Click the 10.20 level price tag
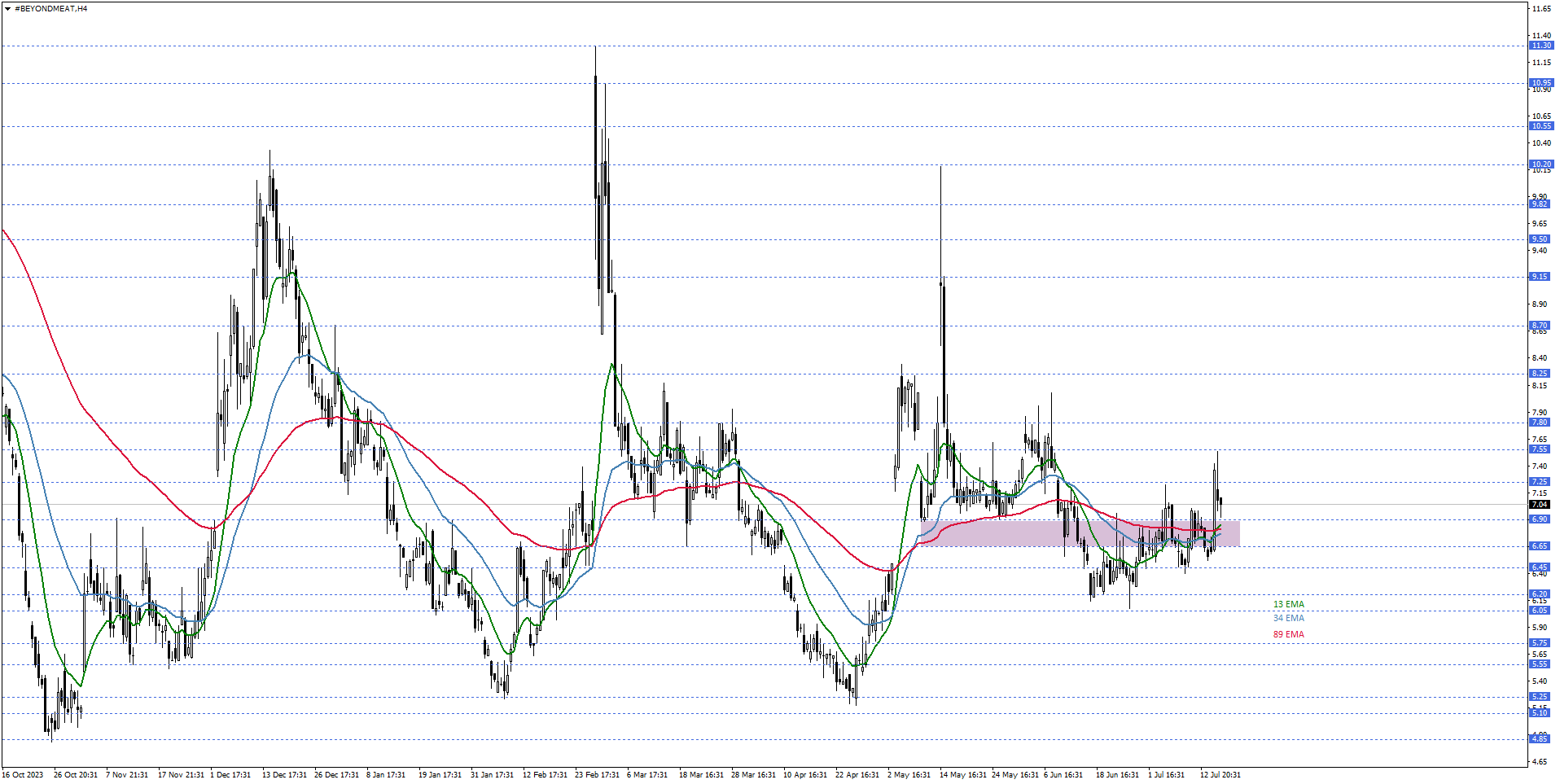Viewport: 1560px width, 784px height. 1540,164
